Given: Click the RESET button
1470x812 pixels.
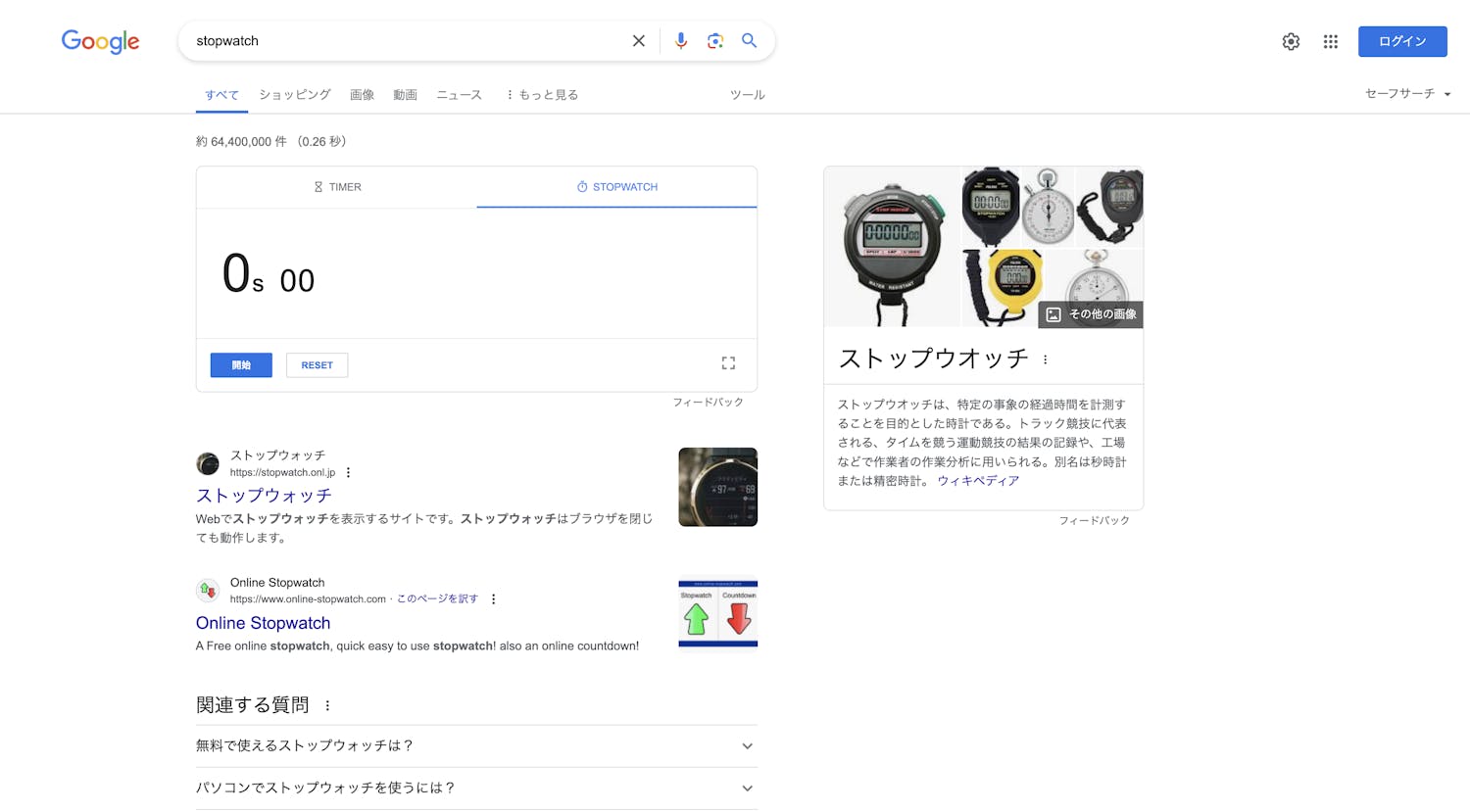Looking at the screenshot, I should tap(317, 365).
